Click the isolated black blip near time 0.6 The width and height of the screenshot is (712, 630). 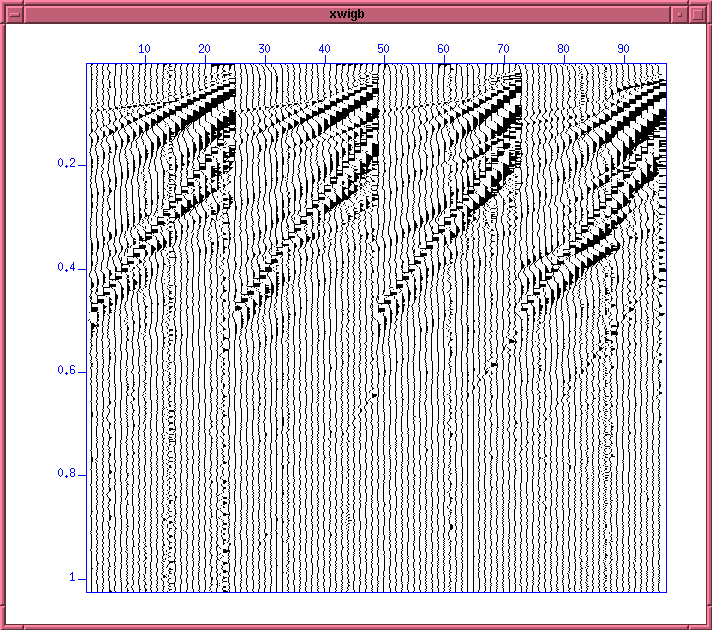tap(493, 367)
